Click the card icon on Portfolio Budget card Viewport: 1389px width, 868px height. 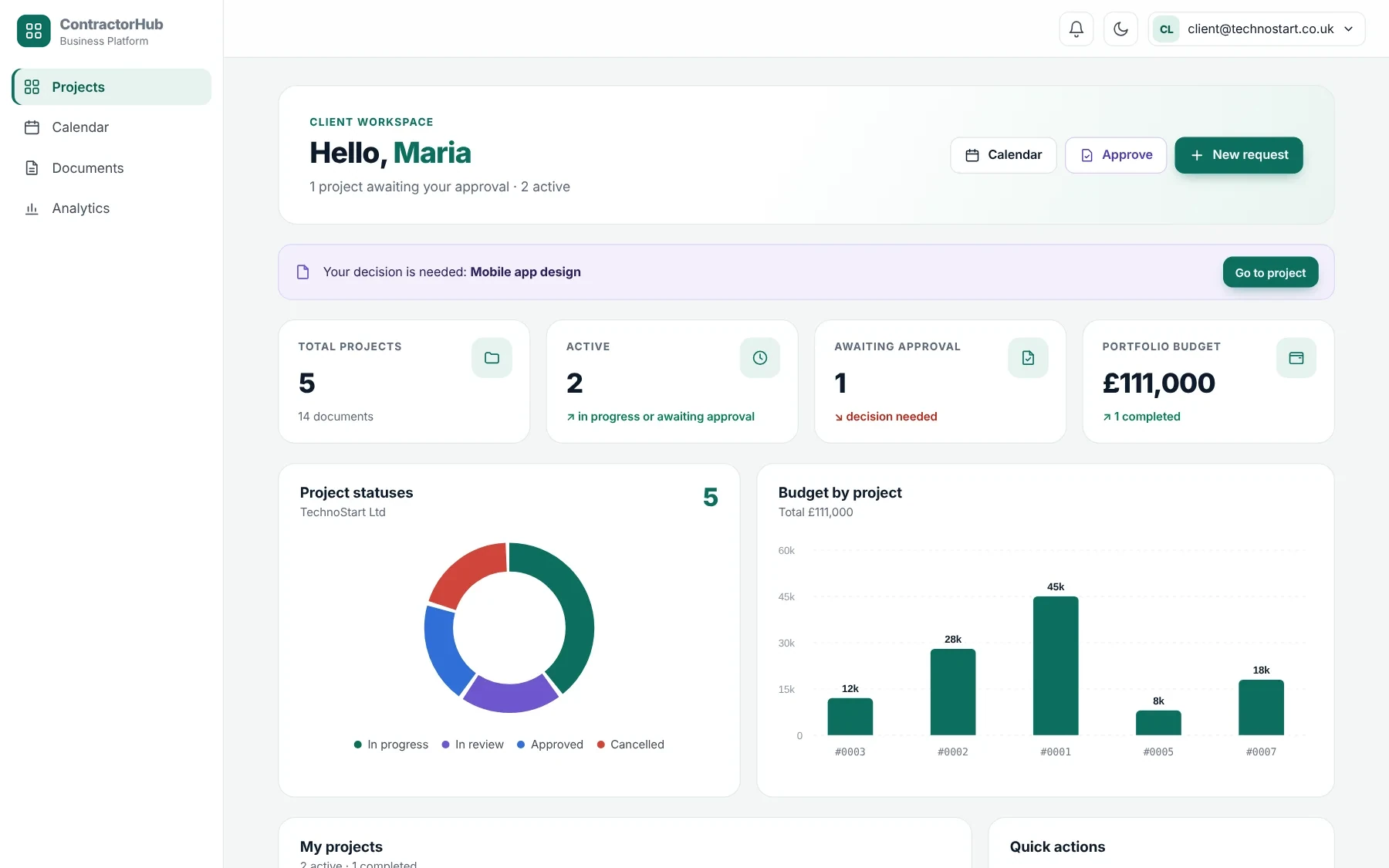[1296, 358]
